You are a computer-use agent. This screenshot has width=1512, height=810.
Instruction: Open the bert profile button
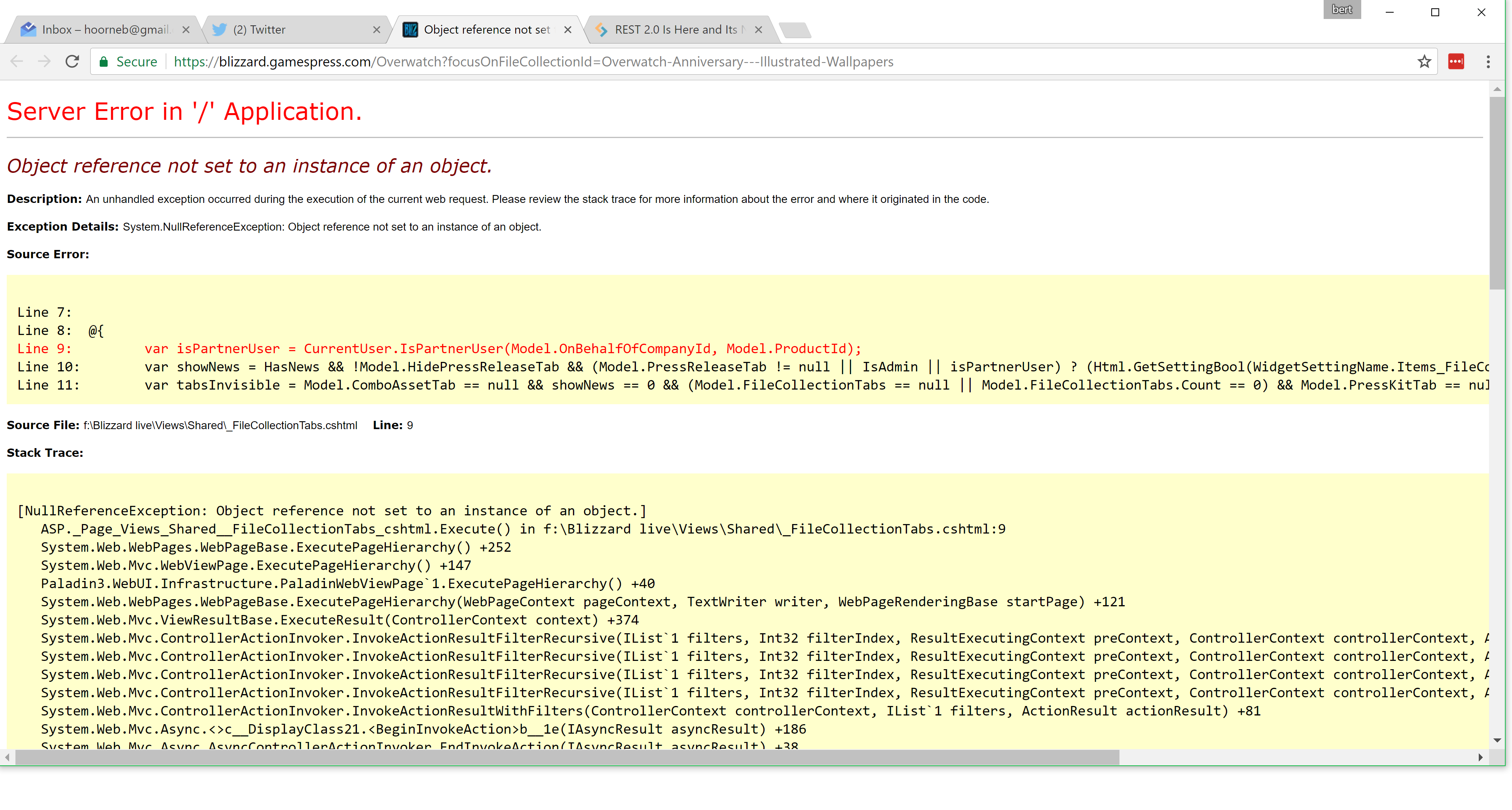1342,9
